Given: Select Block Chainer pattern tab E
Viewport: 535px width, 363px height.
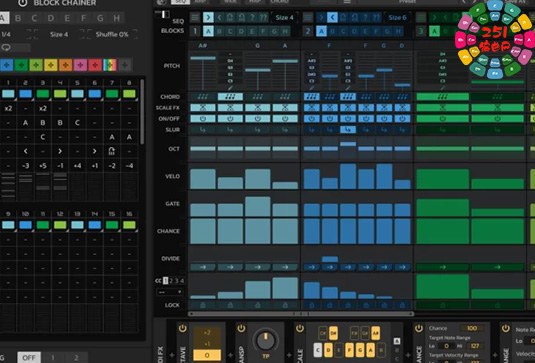Looking at the screenshot, I should [x=67, y=18].
